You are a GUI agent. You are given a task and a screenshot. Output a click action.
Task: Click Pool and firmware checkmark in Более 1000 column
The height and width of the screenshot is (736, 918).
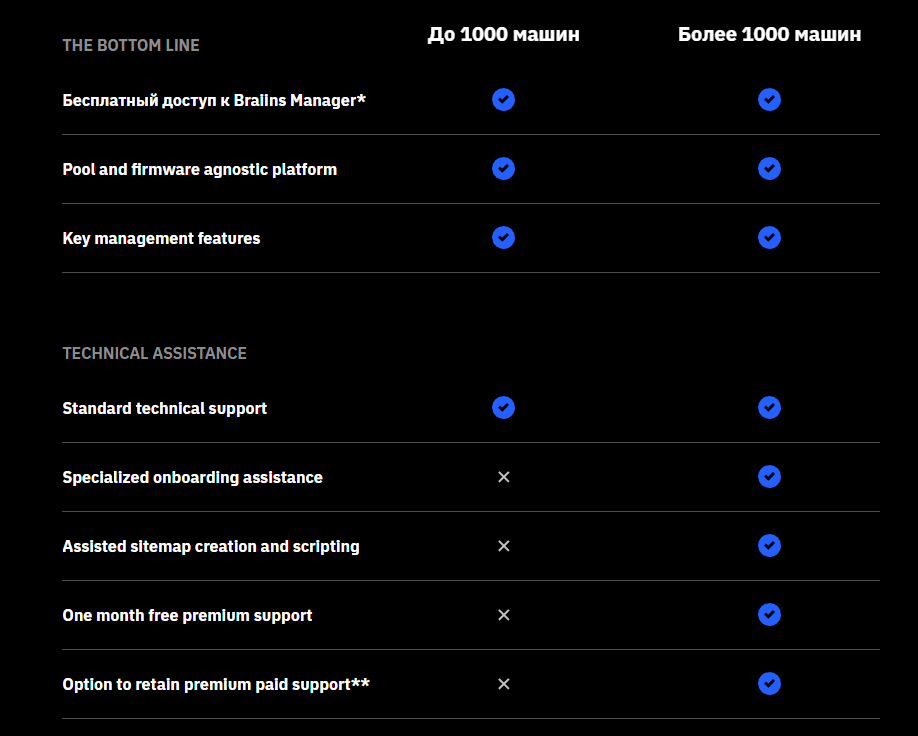pyautogui.click(x=769, y=169)
